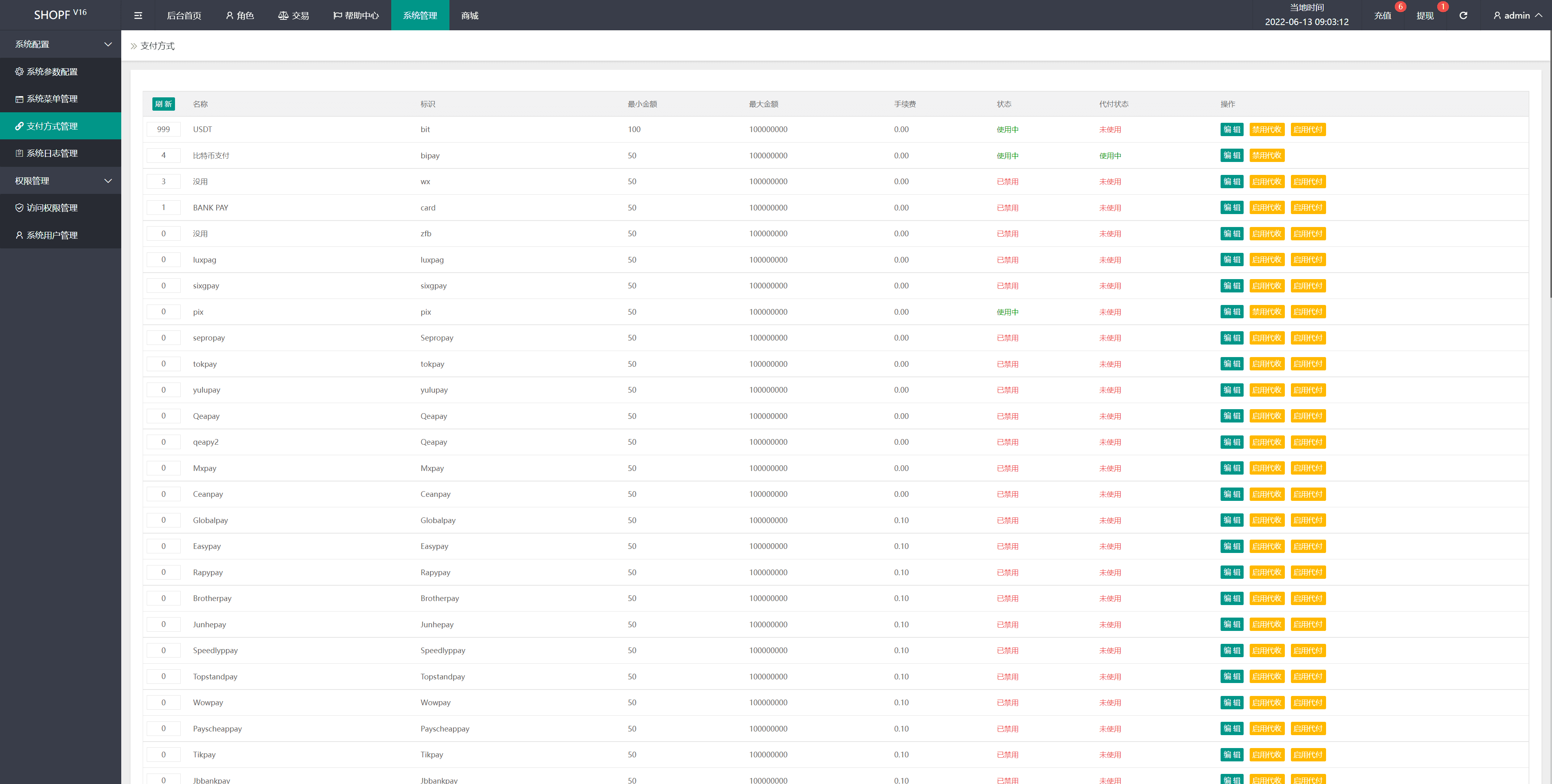
Task: Open 系统日志管理 sidebar item
Action: (52, 153)
